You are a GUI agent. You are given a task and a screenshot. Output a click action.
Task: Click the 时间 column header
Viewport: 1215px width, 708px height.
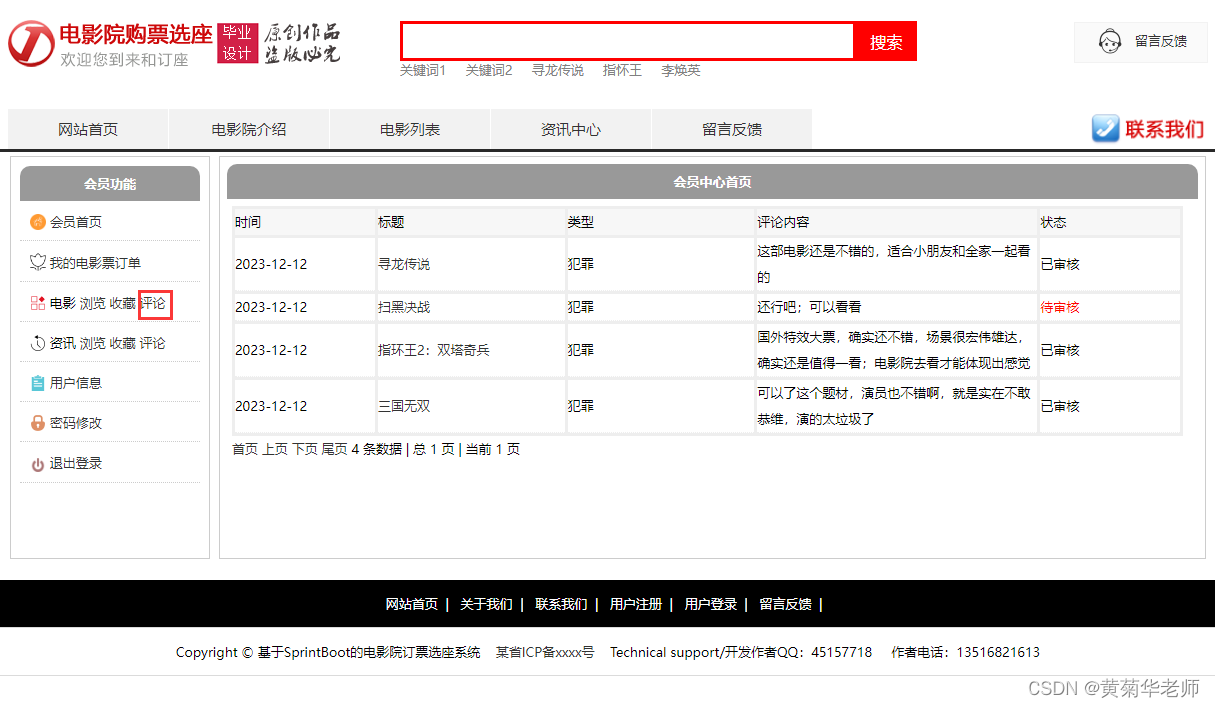[248, 222]
